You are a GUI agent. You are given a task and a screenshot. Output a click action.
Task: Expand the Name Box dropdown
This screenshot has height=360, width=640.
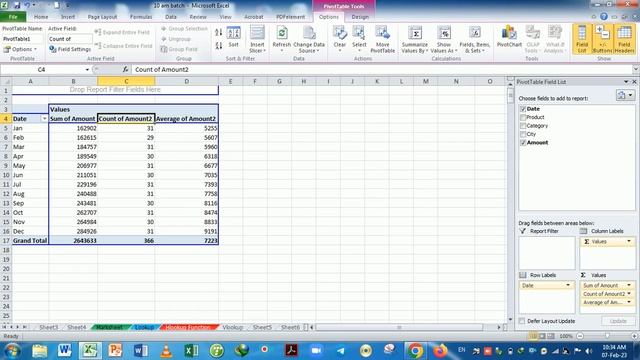87,70
